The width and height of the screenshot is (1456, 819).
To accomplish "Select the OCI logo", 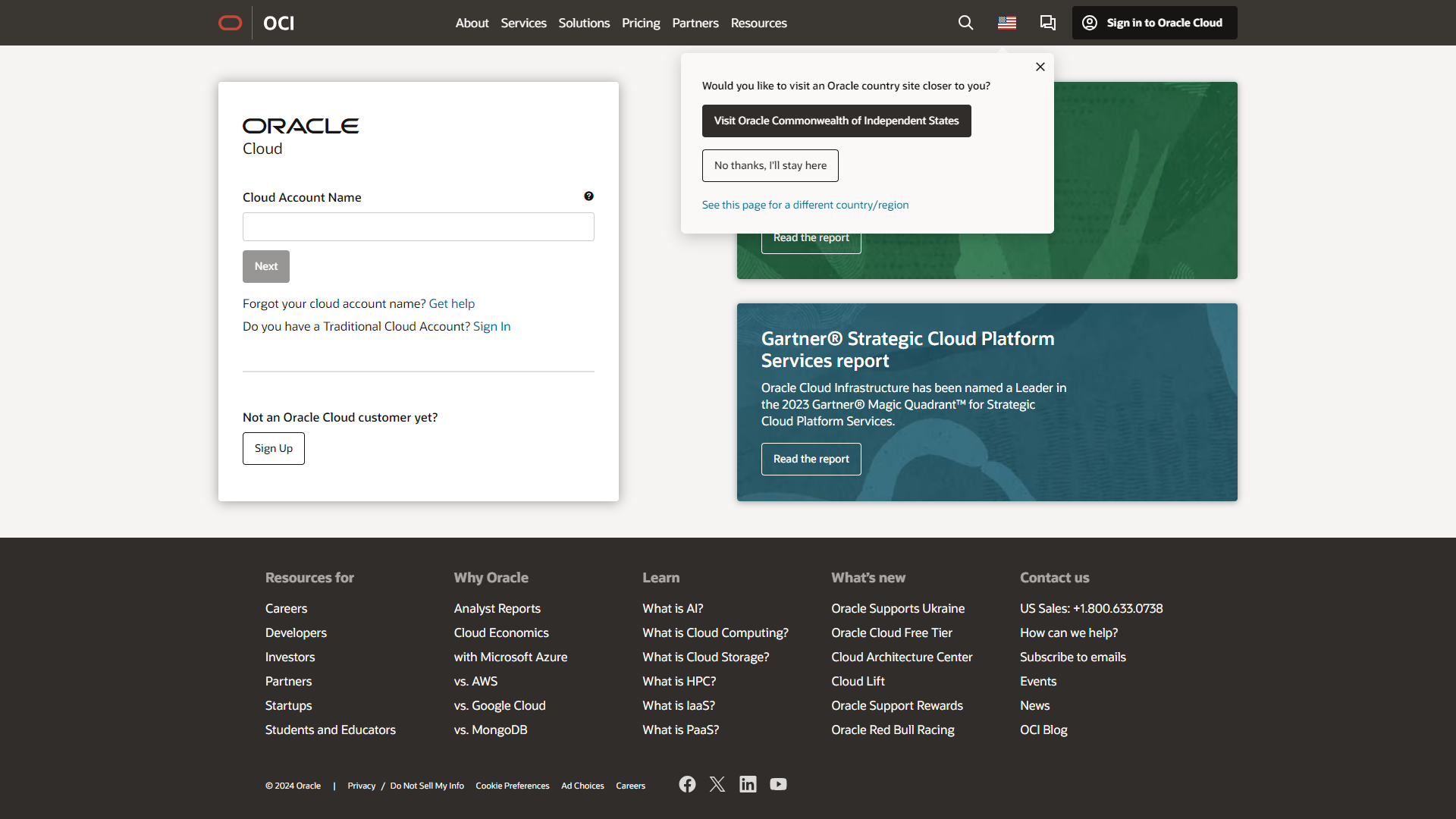I will 278,23.
